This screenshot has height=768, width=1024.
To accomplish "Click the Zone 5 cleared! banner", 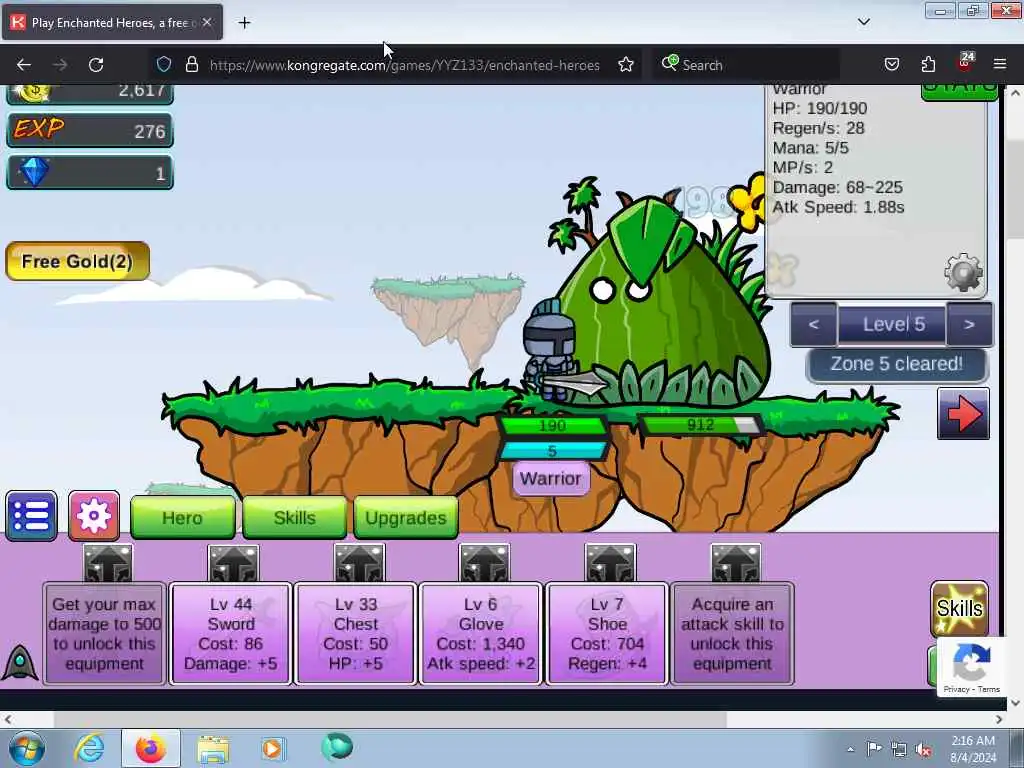I will [897, 364].
